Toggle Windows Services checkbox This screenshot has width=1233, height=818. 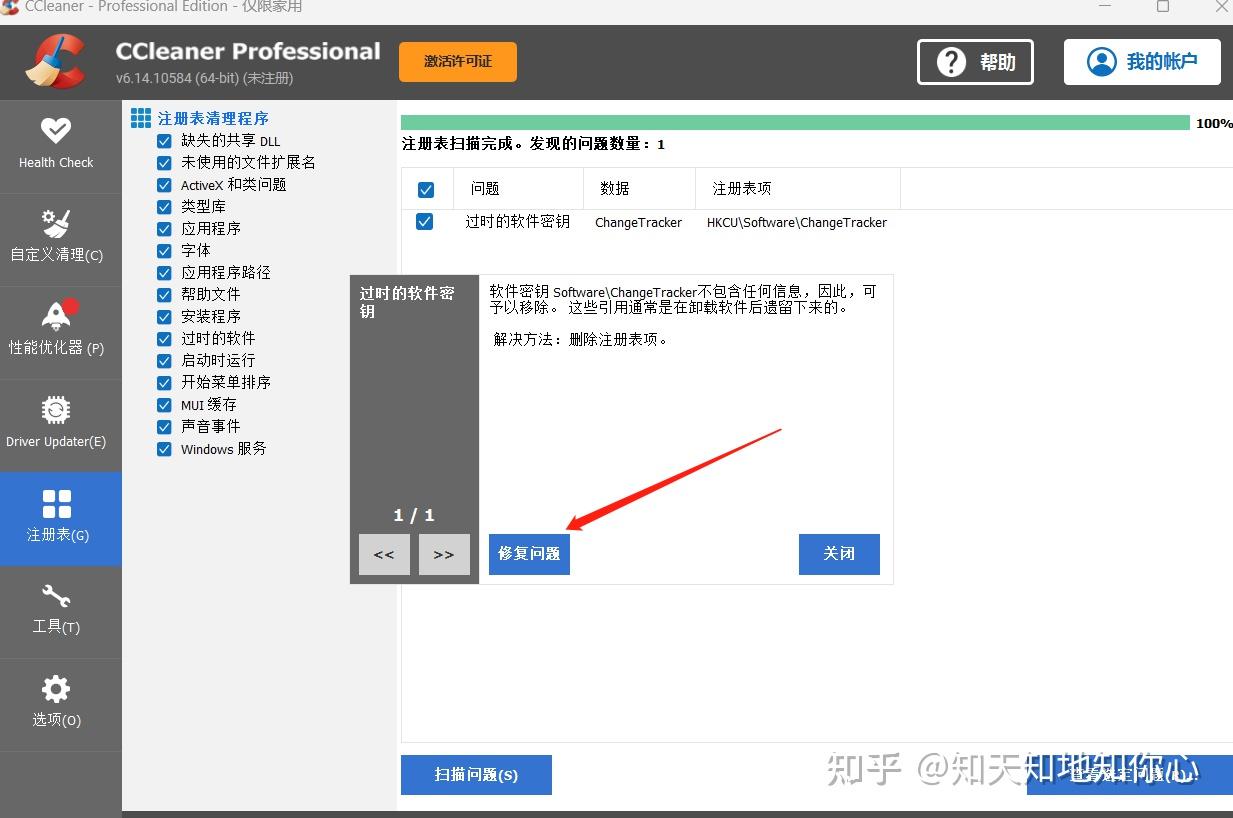[164, 449]
